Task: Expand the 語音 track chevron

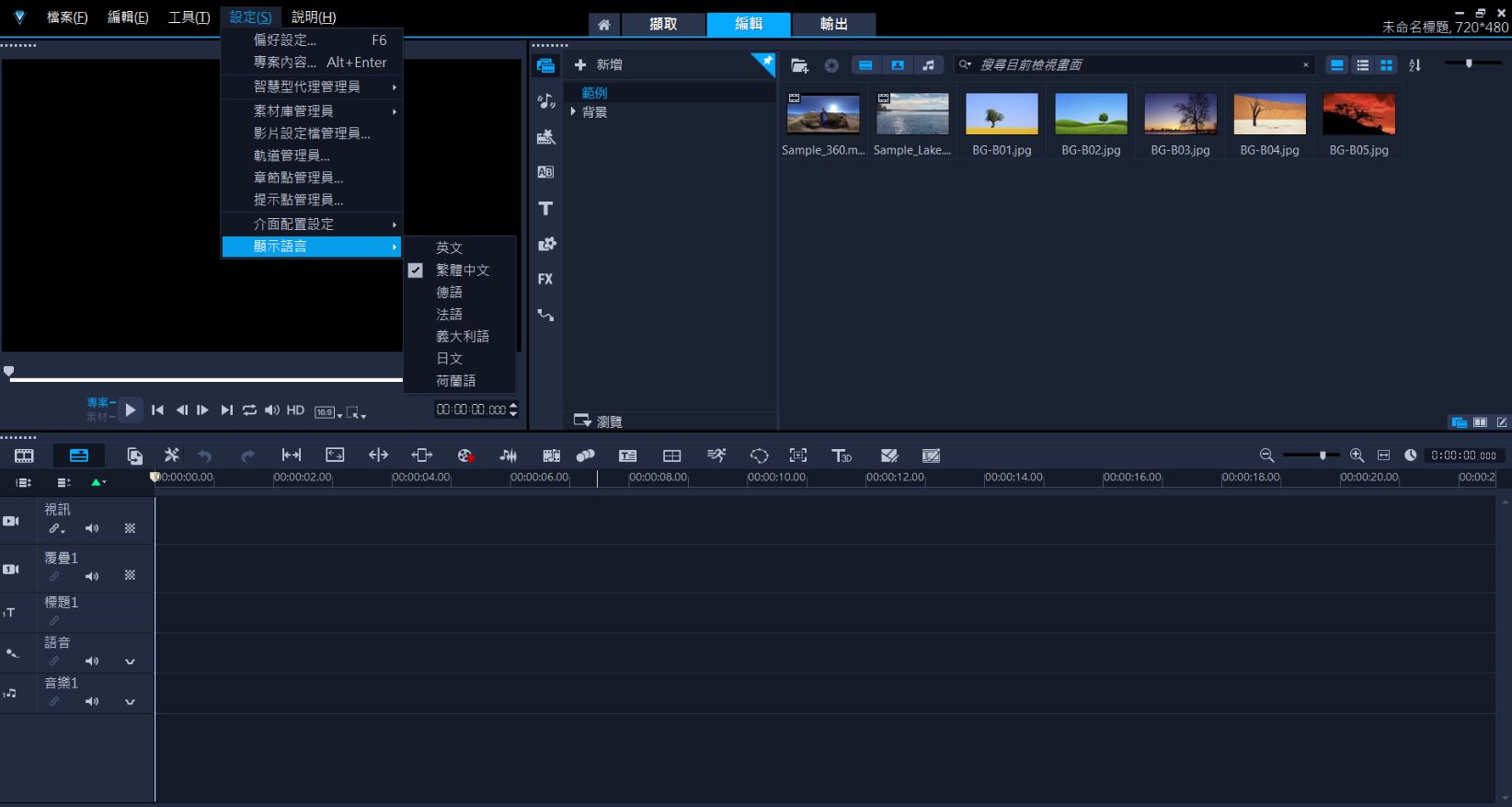Action: (130, 662)
